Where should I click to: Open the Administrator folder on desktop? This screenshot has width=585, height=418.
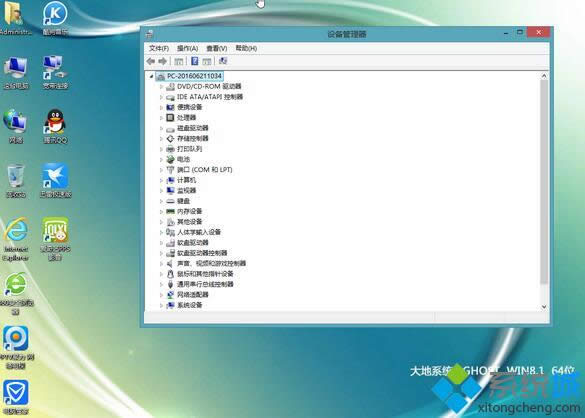click(x=15, y=18)
